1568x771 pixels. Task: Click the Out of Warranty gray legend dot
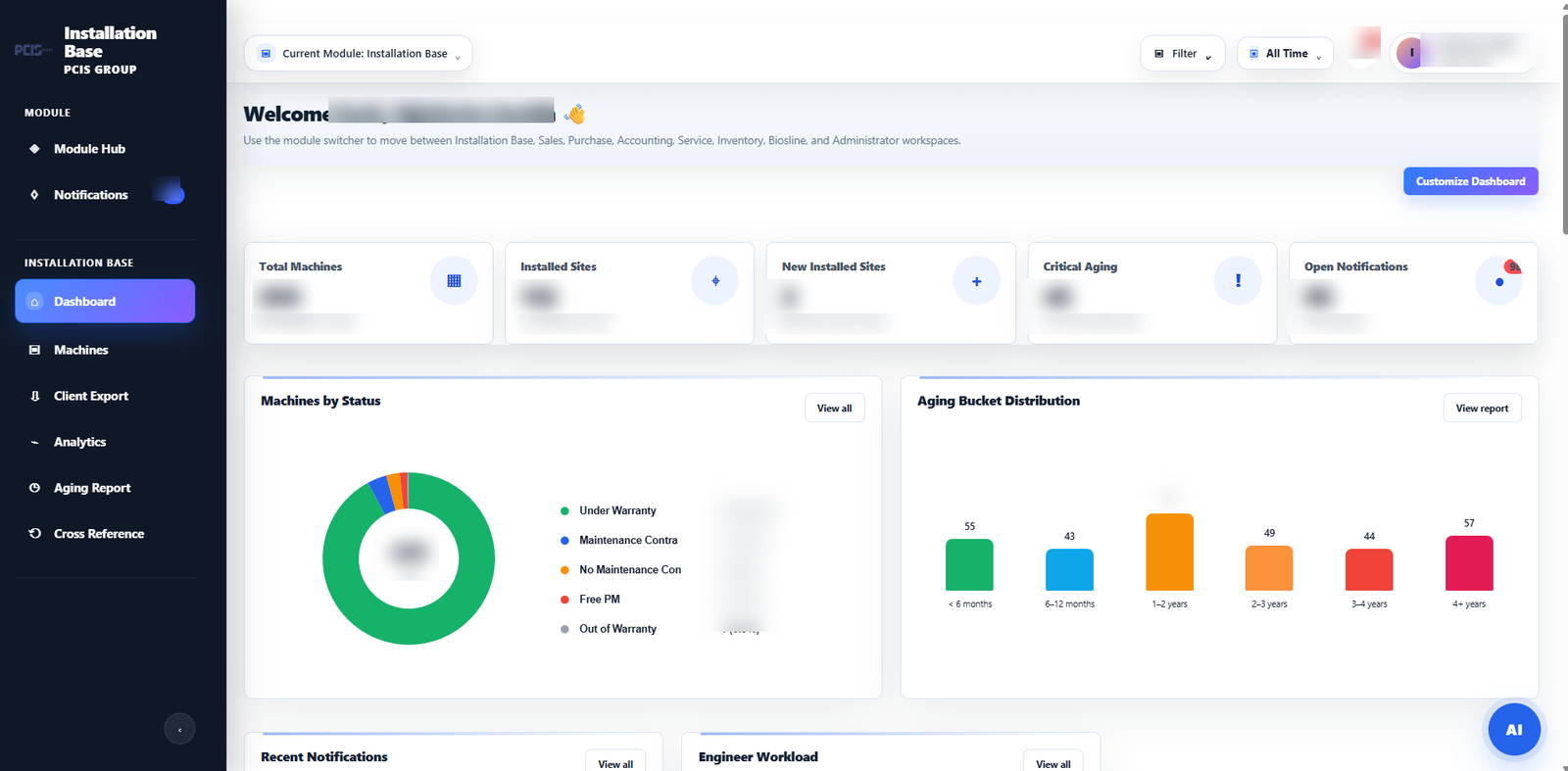click(564, 629)
